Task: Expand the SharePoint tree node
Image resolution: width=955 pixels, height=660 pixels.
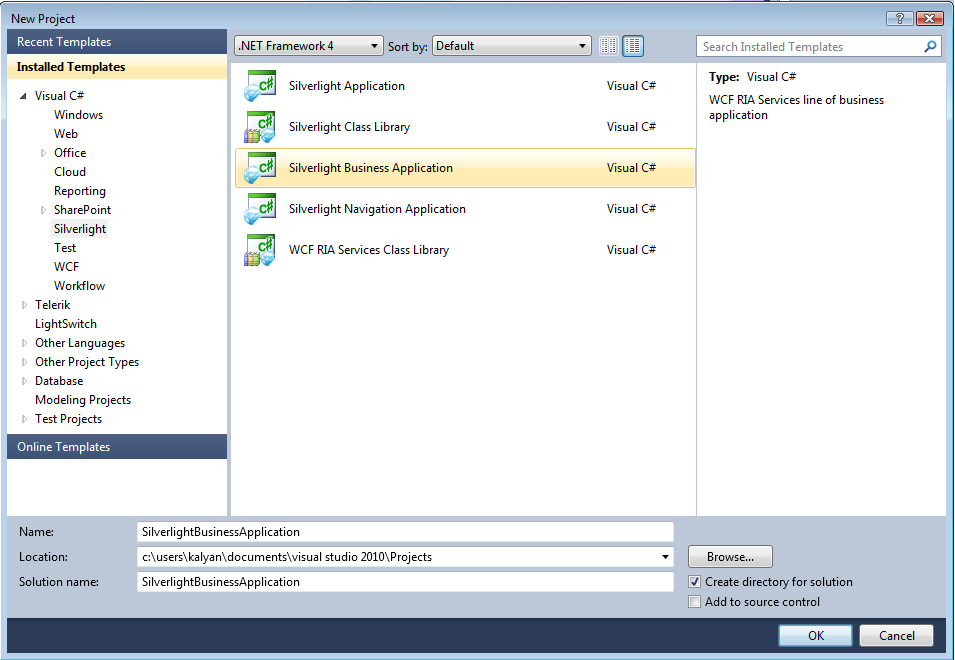Action: (43, 210)
